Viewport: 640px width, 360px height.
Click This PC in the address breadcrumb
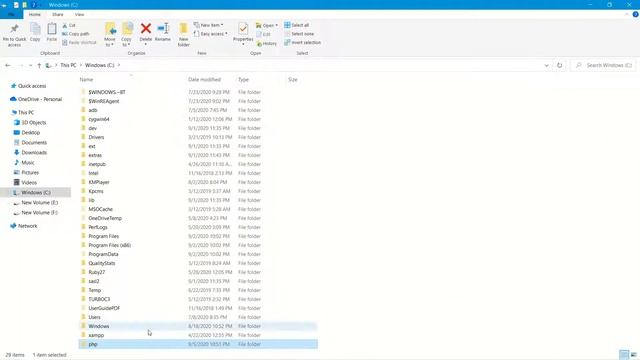[x=68, y=65]
